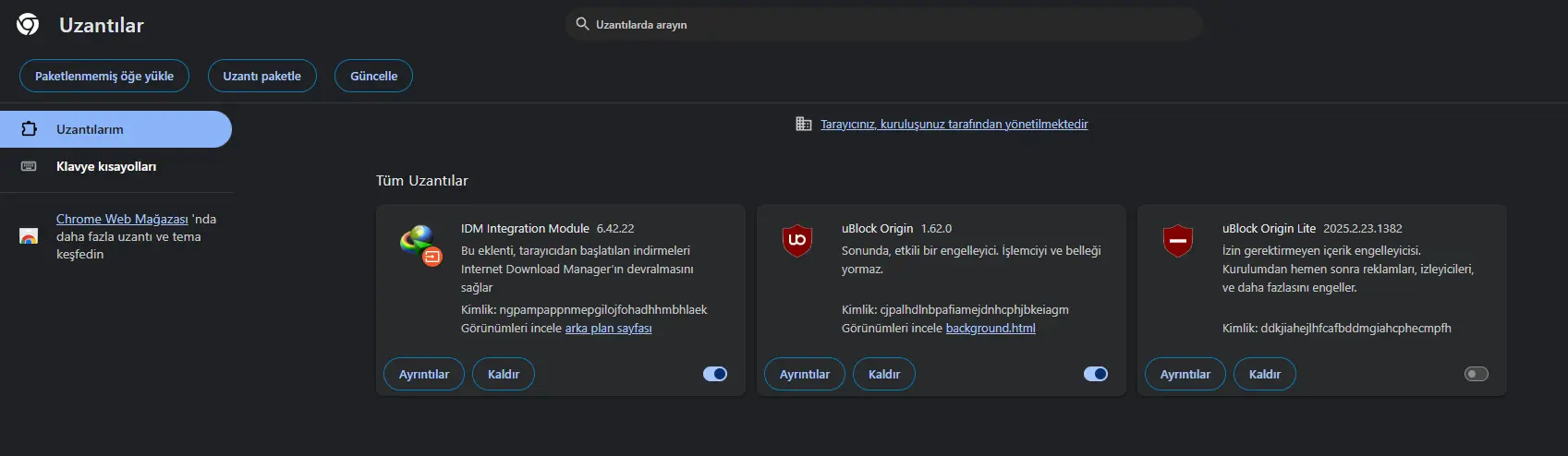Click version number 6.42.22
Screen dimensions: 1568x456
point(615,228)
